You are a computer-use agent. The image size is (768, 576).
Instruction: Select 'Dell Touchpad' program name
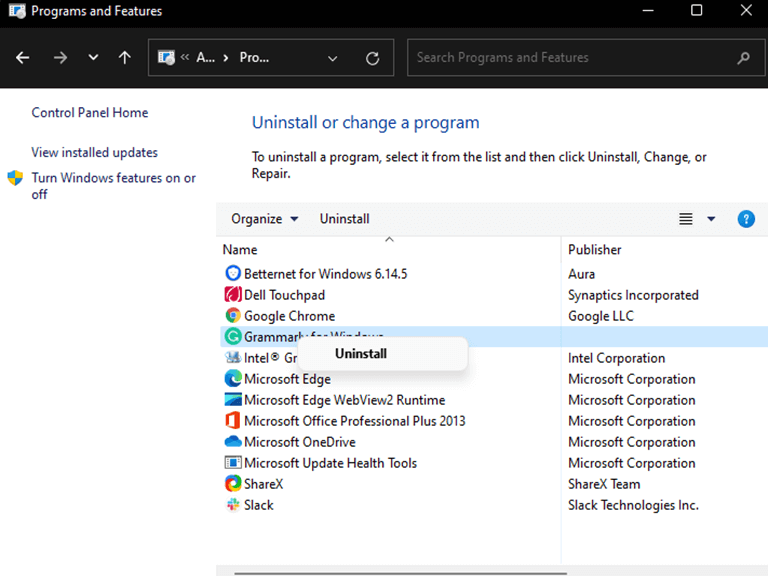pos(284,295)
